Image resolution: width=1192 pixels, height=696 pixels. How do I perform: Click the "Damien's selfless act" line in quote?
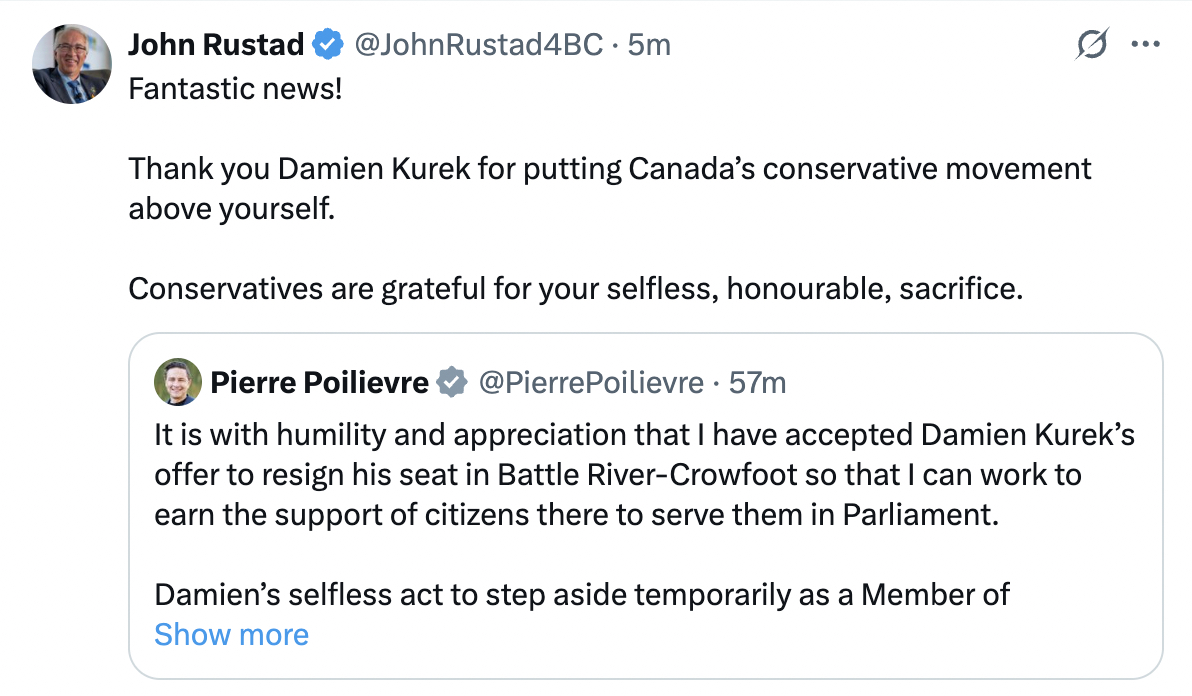click(x=582, y=595)
